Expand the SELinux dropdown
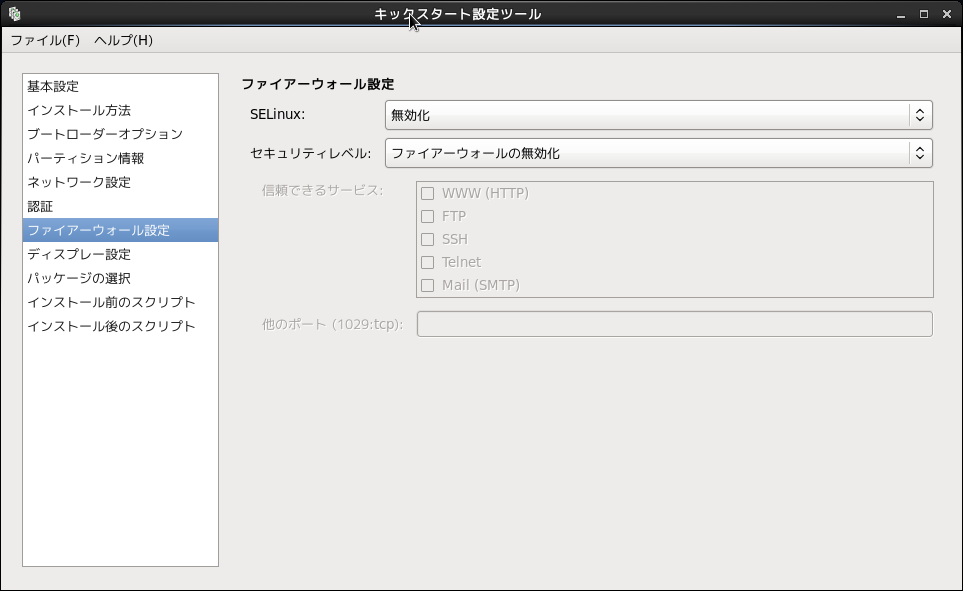Image resolution: width=963 pixels, height=591 pixels. pos(658,115)
